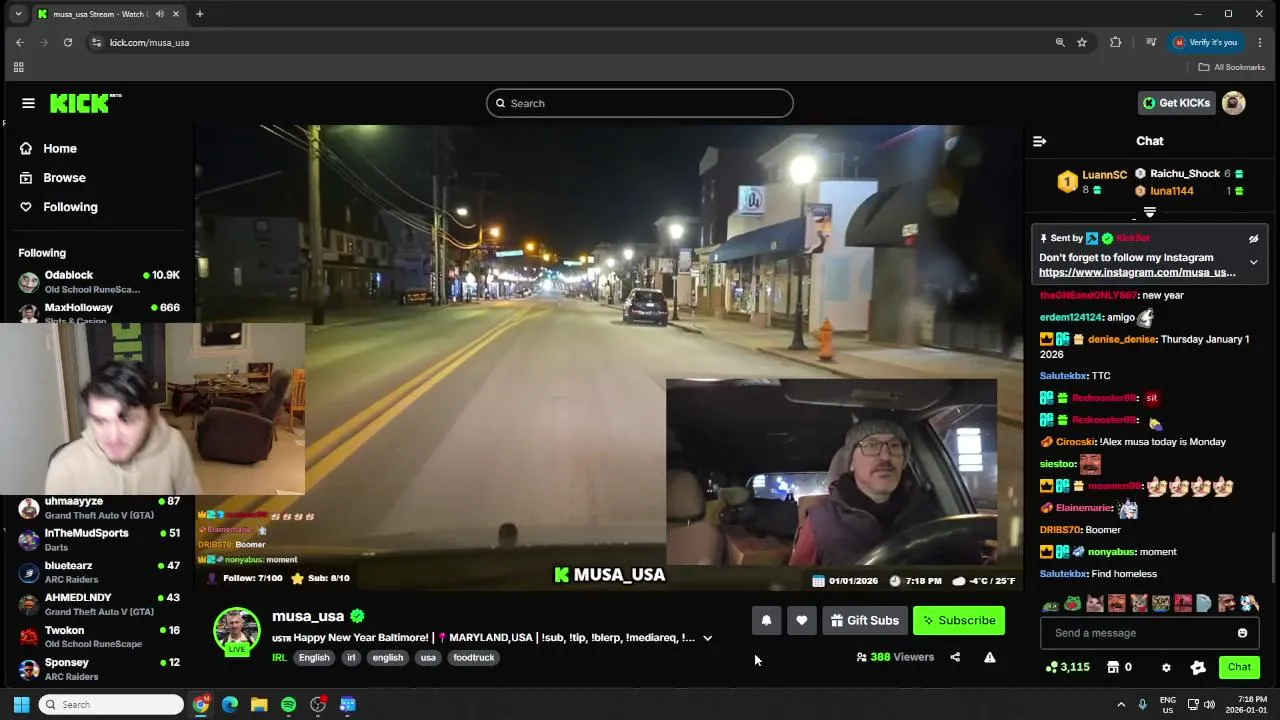Click the chat scrollbar
Image resolution: width=1280 pixels, height=720 pixels.
click(x=1274, y=557)
